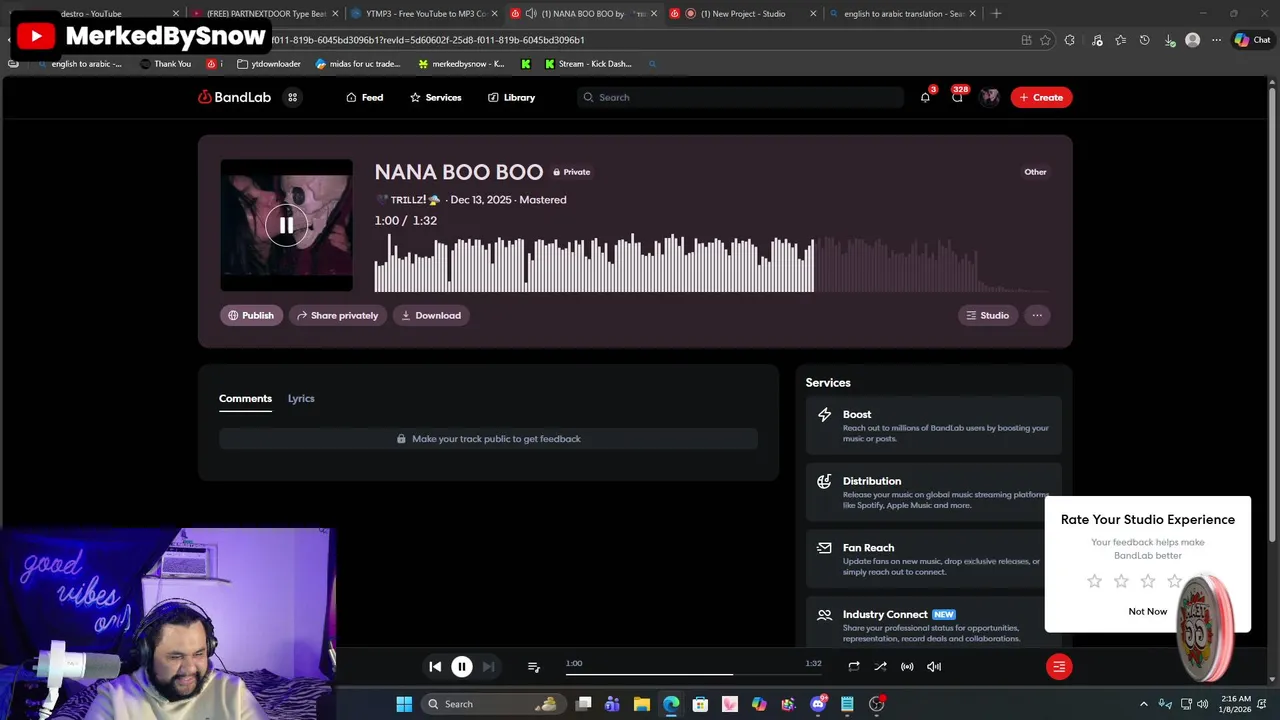Open Discord from the taskbar
Viewport: 1280px width, 720px height.
818,704
